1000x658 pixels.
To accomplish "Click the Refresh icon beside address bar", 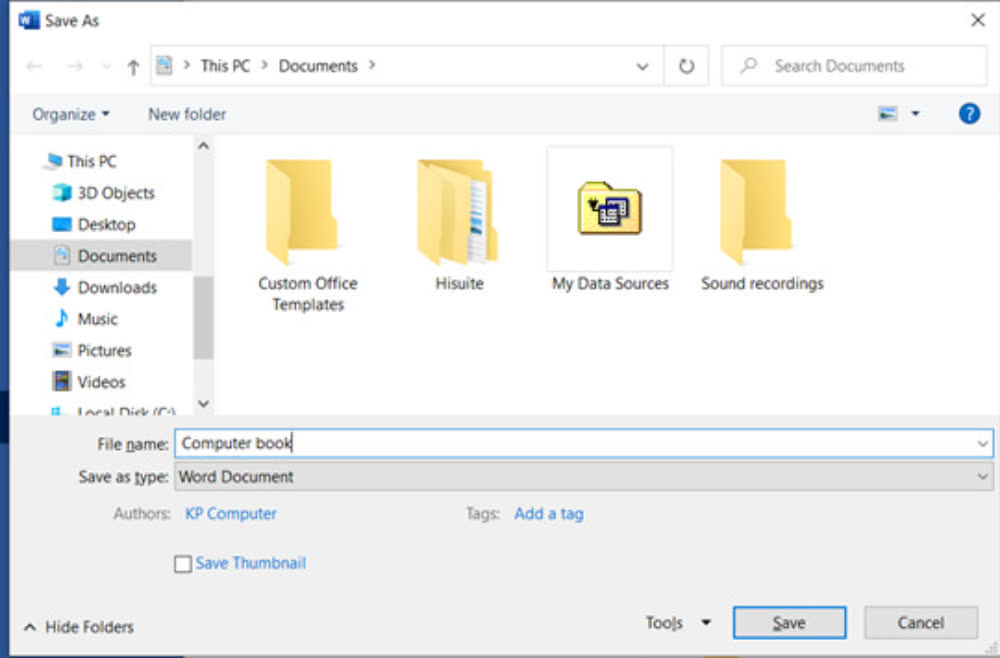I will point(686,66).
